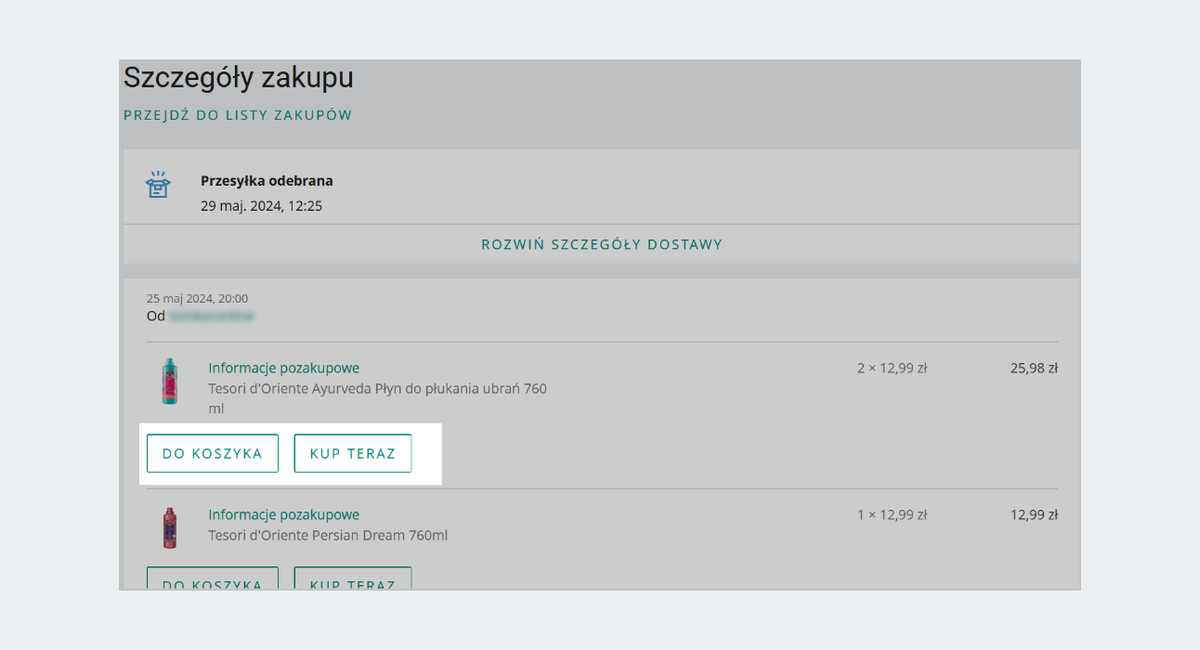Click the 25,98 zł total price
Screen dimensions: 1200x650
pyautogui.click(x=1034, y=368)
